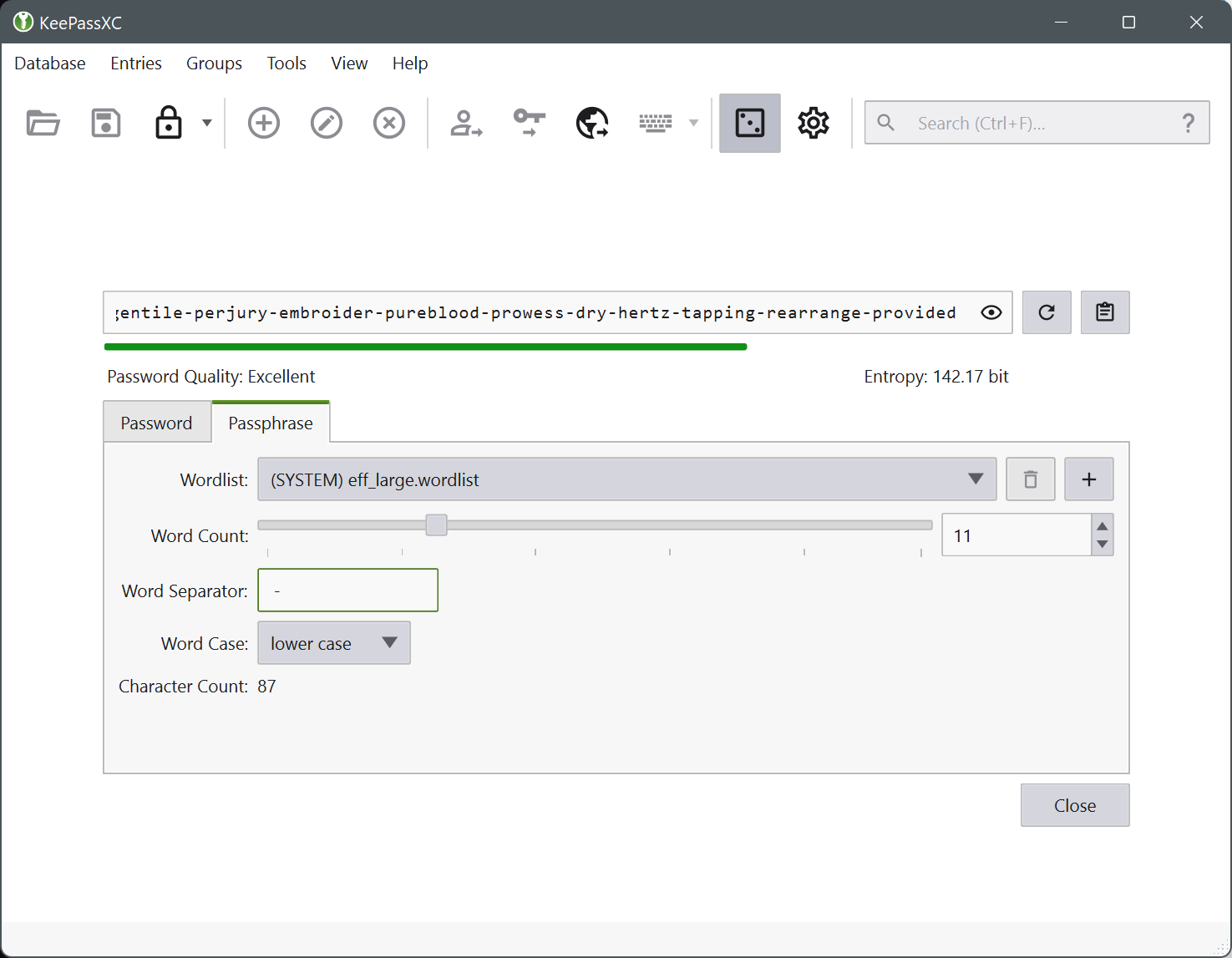
Task: Open the Tools menu
Action: tap(286, 63)
